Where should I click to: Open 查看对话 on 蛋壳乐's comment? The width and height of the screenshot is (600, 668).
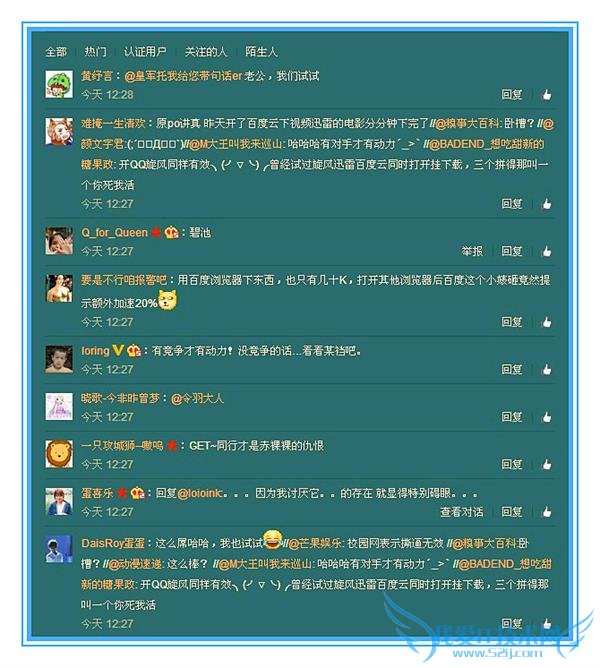462,512
